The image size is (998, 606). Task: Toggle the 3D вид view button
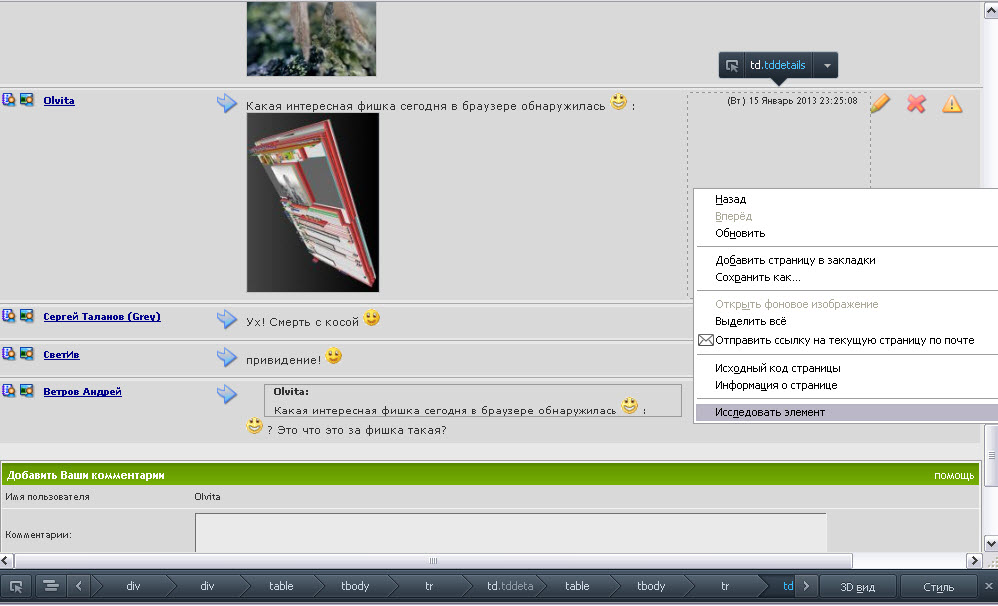pyautogui.click(x=858, y=587)
